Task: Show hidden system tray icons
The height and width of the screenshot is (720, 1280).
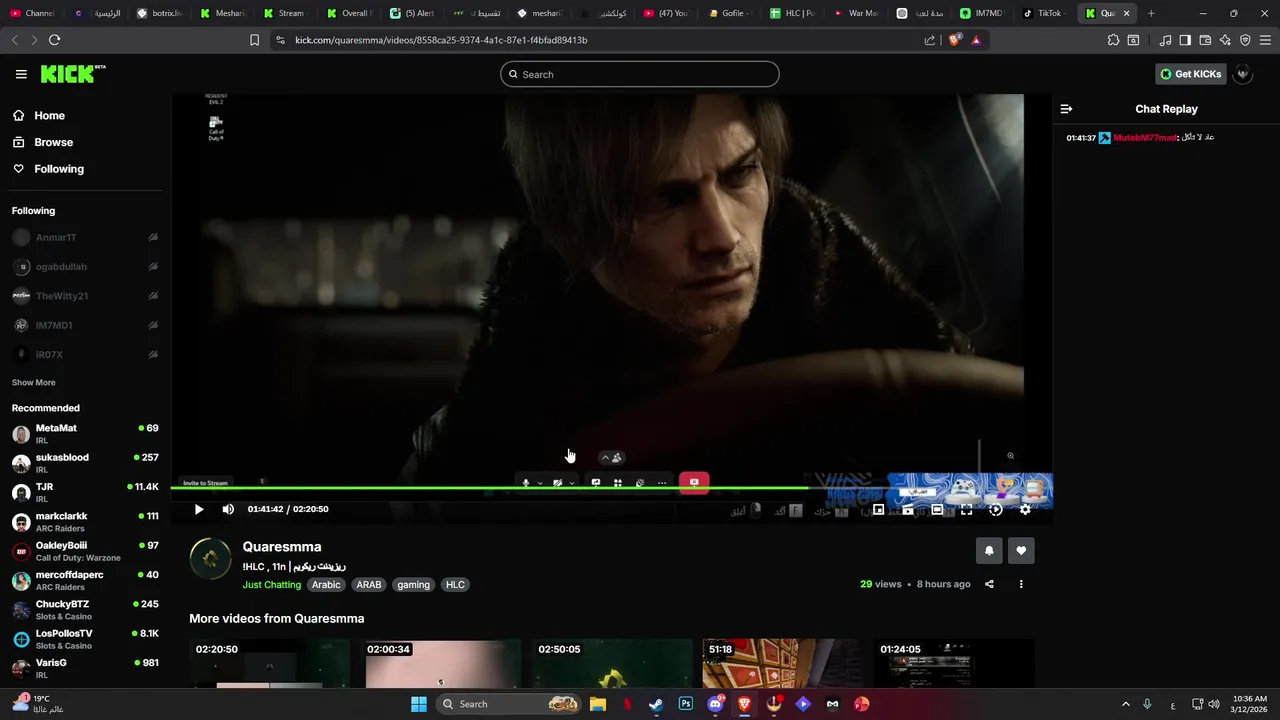Action: (1125, 704)
